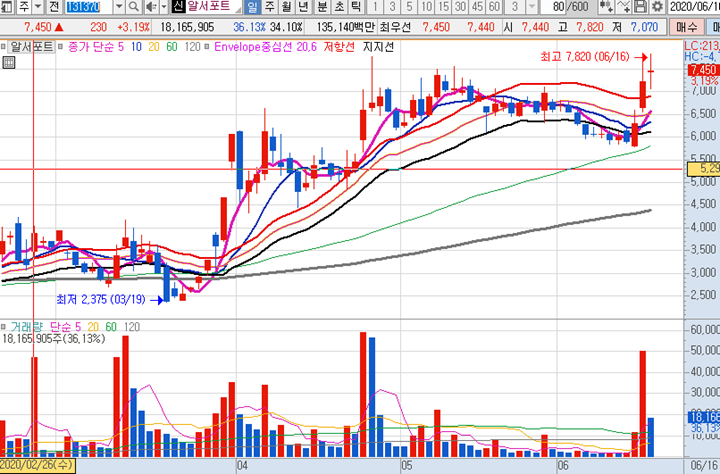Click current price 7,450 in quote bar
This screenshot has height=474, width=720.
(x=38, y=27)
